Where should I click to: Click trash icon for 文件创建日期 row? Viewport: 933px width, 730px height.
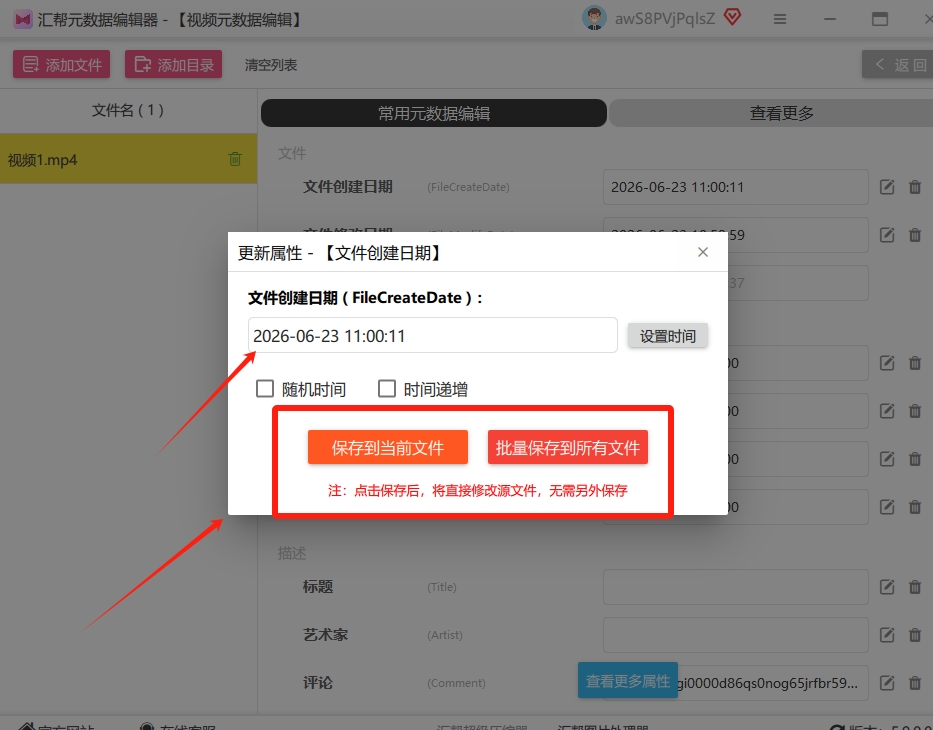[915, 187]
